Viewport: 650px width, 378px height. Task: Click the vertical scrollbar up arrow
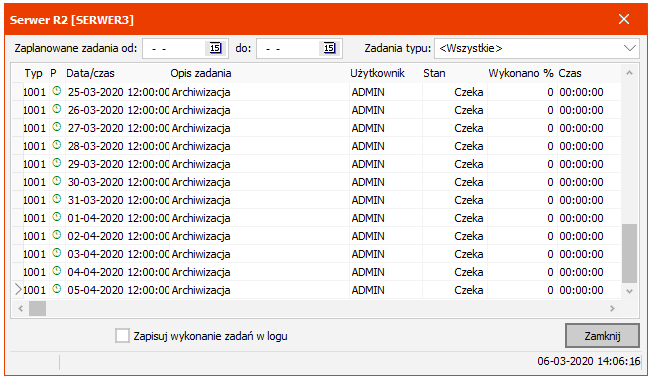point(629,73)
